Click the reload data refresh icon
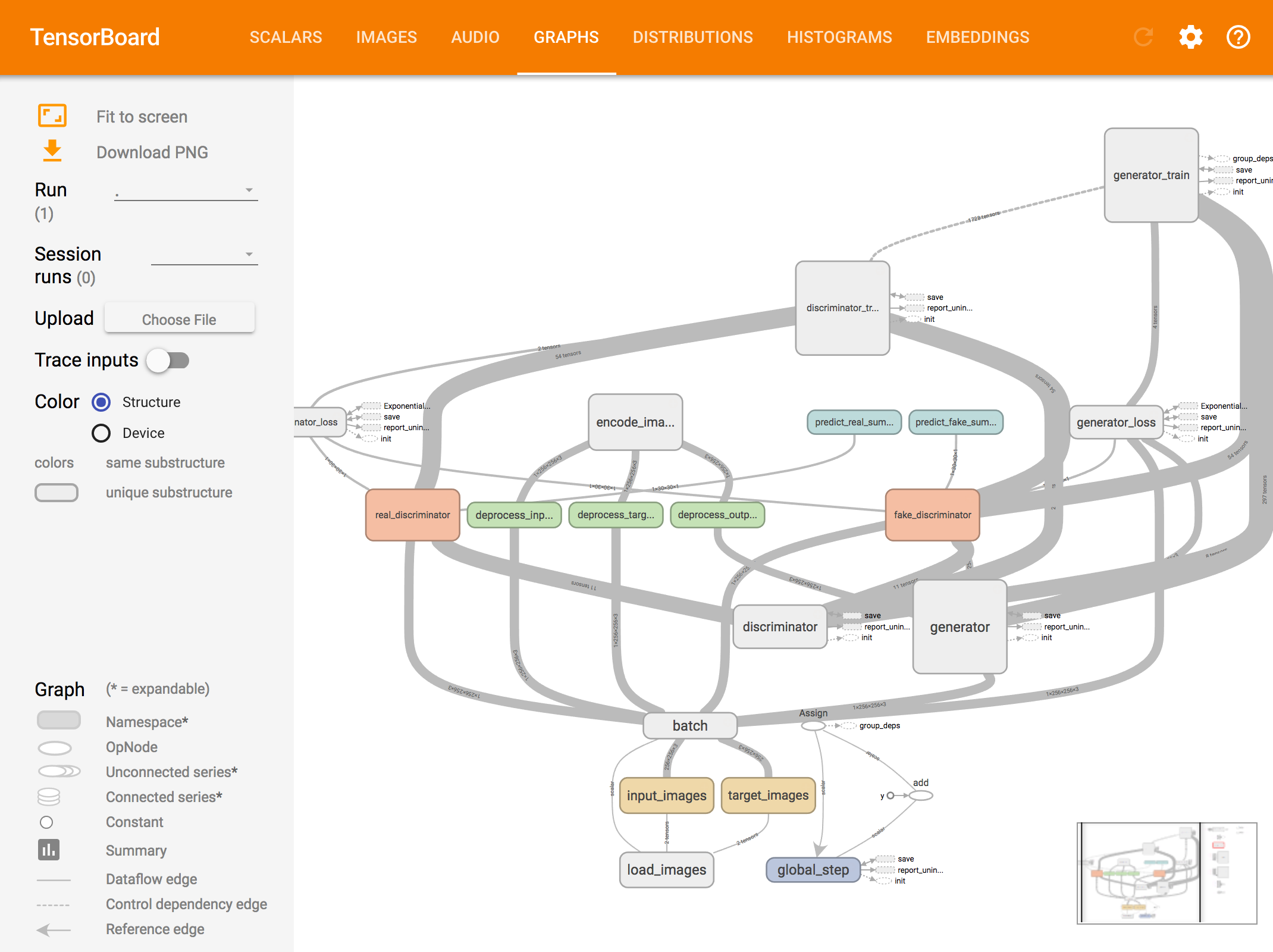Screen dimensions: 1273x952 (x=1143, y=37)
